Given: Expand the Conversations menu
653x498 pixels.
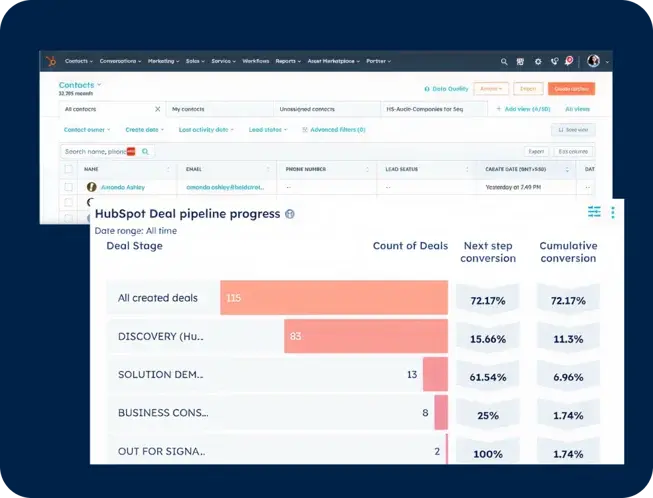Looking at the screenshot, I should [120, 61].
